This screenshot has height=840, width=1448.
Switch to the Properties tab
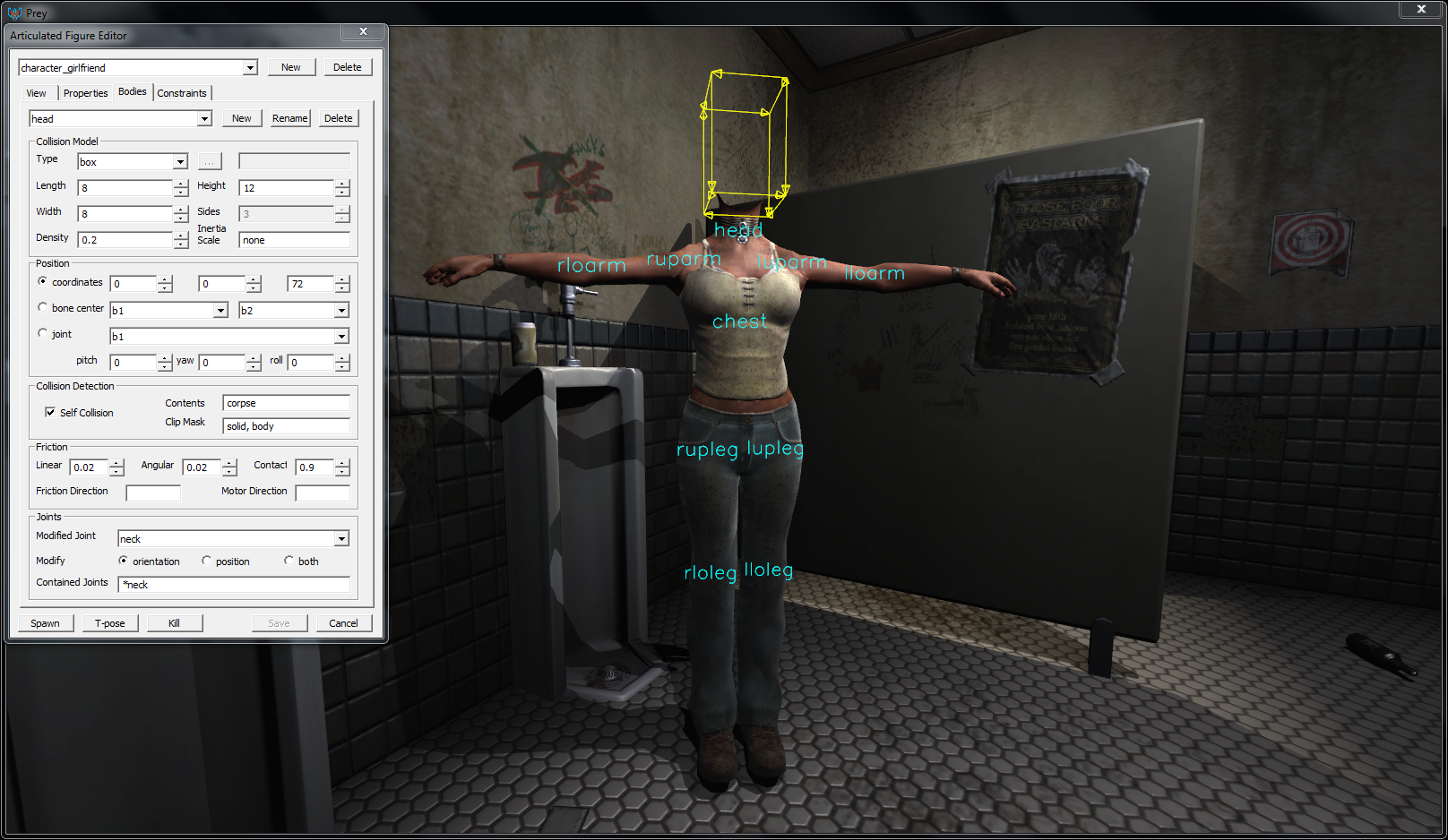(x=85, y=93)
